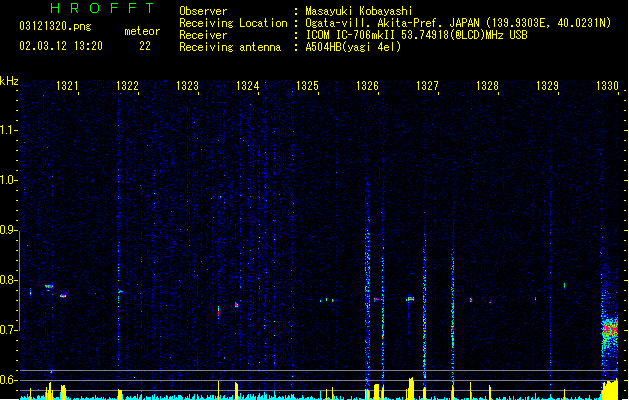Screen dimensions: 629x400
Task: Click the Observer label
Action: click(203, 11)
